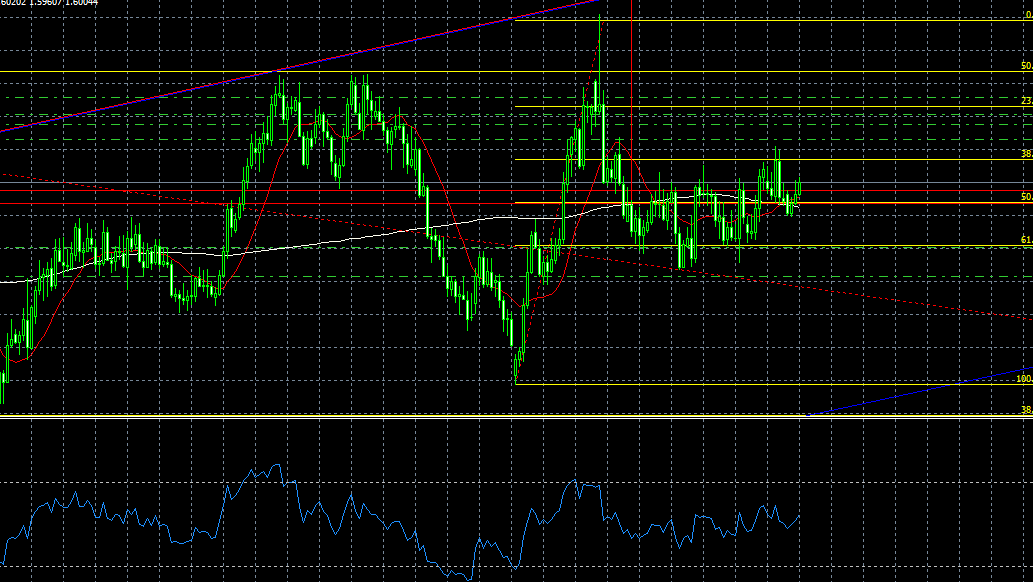Image resolution: width=1033 pixels, height=582 pixels.
Task: Select the 100. Fibonacci level label
Action: [1024, 379]
